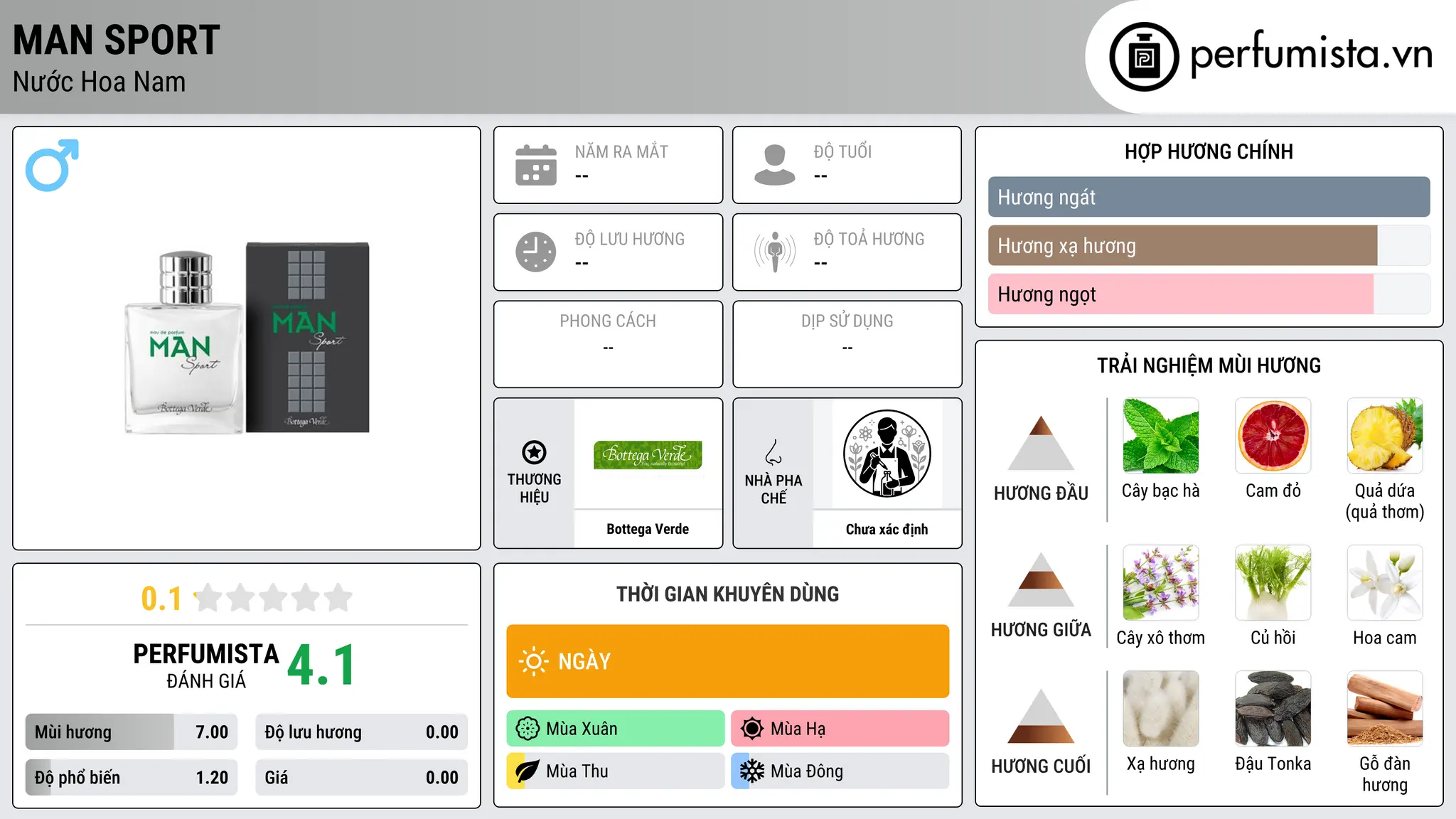Select the Cây bạc hà mint note image
Viewport: 1456px width, 819px height.
[x=1161, y=436]
